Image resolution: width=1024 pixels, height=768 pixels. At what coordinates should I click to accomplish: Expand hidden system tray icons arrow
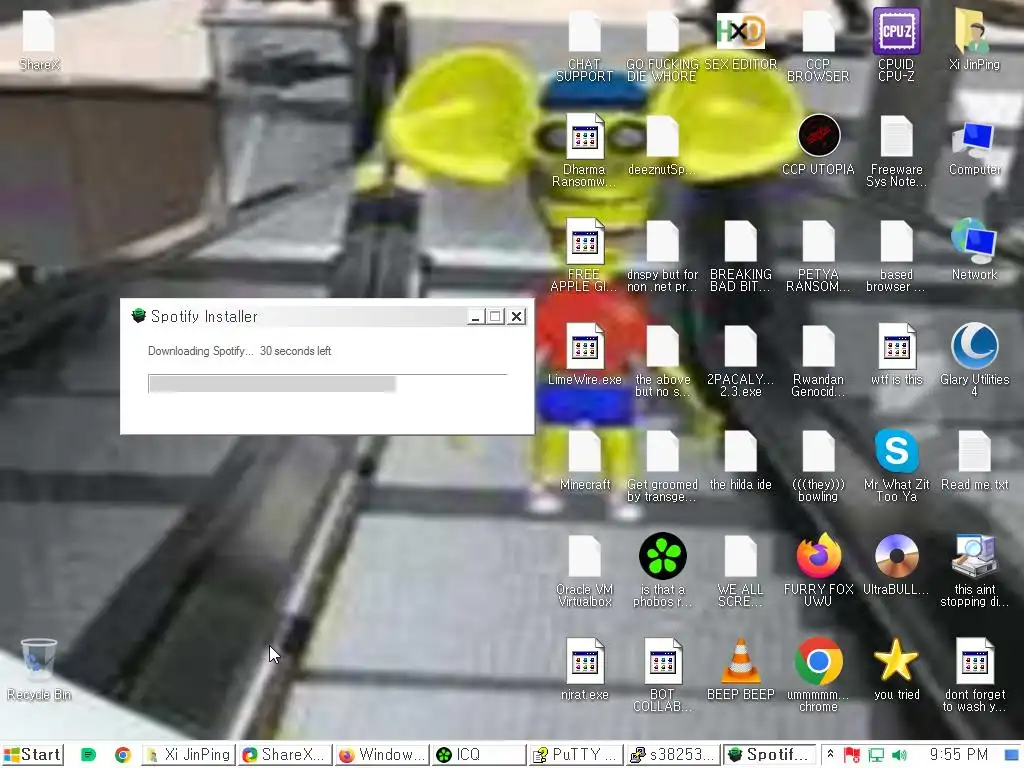830,754
